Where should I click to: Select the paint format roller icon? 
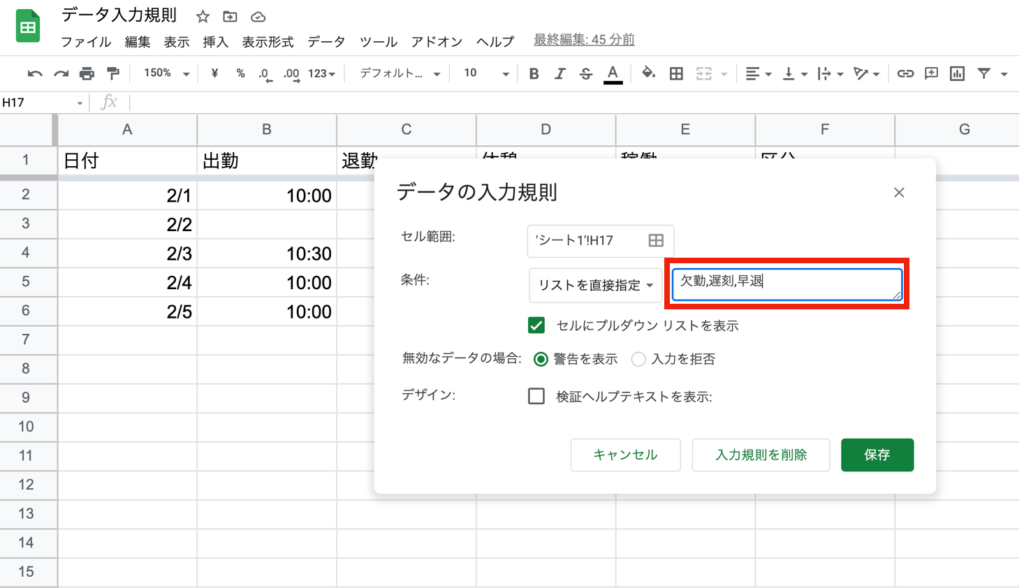113,73
